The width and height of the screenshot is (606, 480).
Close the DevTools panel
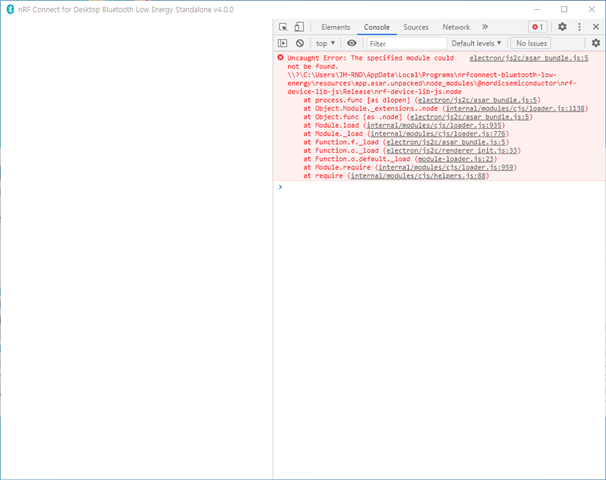(596, 27)
